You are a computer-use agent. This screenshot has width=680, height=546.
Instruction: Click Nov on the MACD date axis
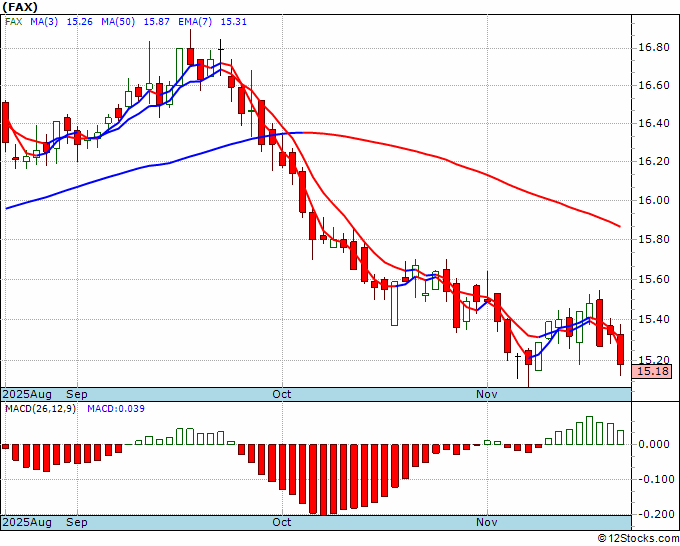(486, 522)
